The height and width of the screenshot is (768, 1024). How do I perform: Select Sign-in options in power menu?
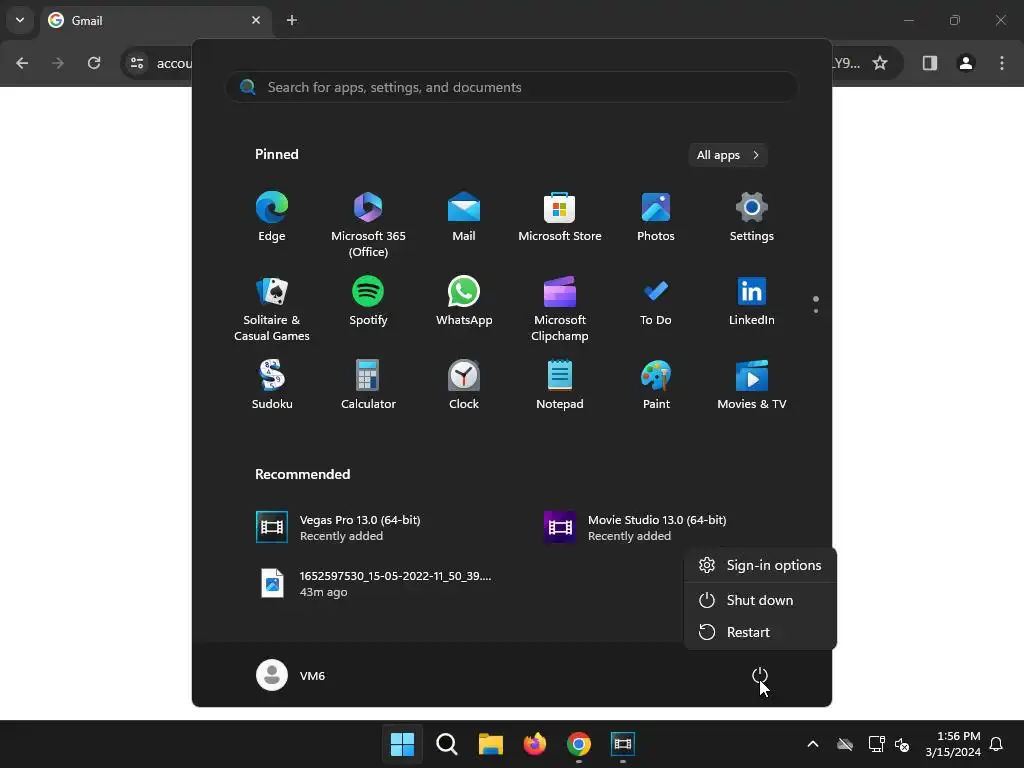760,565
